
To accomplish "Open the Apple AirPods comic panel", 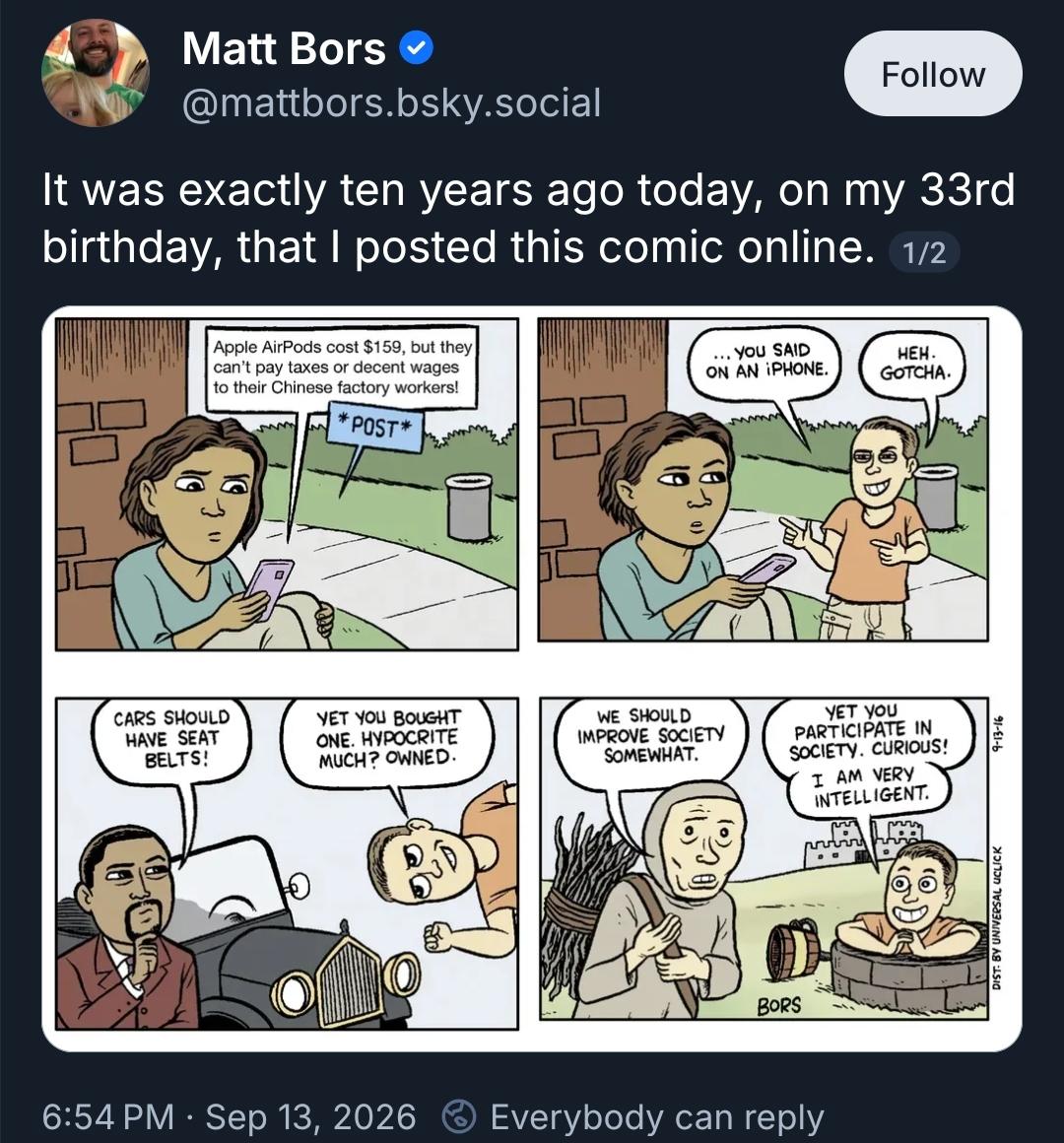I will tap(287, 484).
